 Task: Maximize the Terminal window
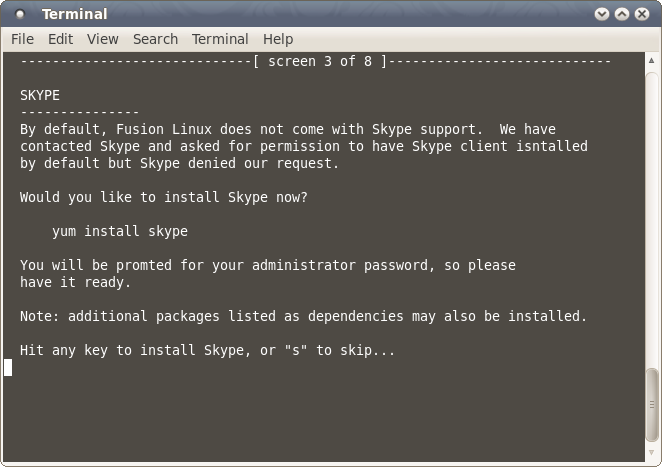coord(622,15)
